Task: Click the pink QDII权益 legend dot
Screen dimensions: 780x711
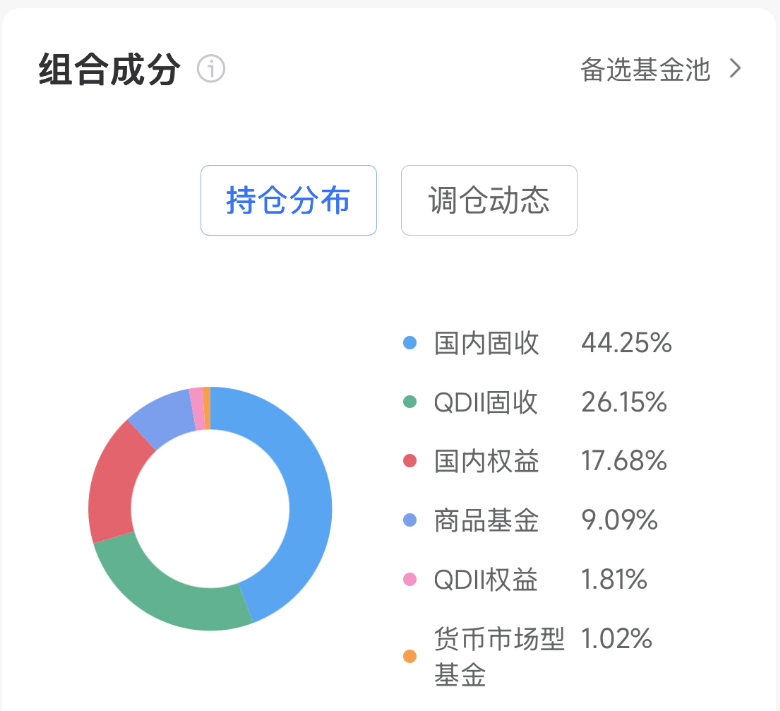Action: (x=409, y=579)
